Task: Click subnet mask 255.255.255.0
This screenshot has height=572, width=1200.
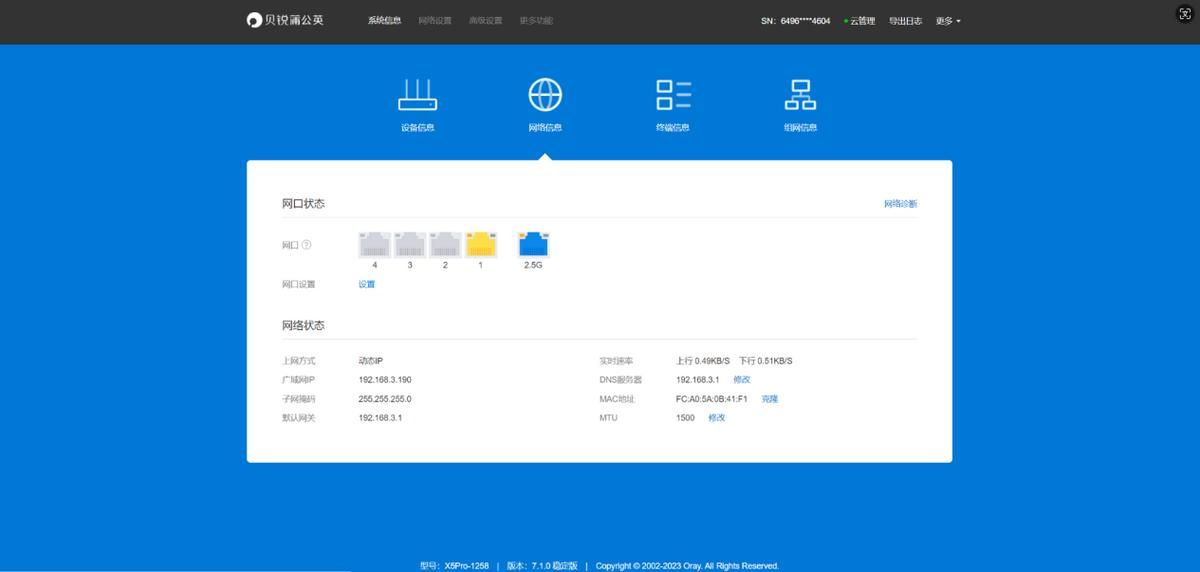Action: [385, 399]
